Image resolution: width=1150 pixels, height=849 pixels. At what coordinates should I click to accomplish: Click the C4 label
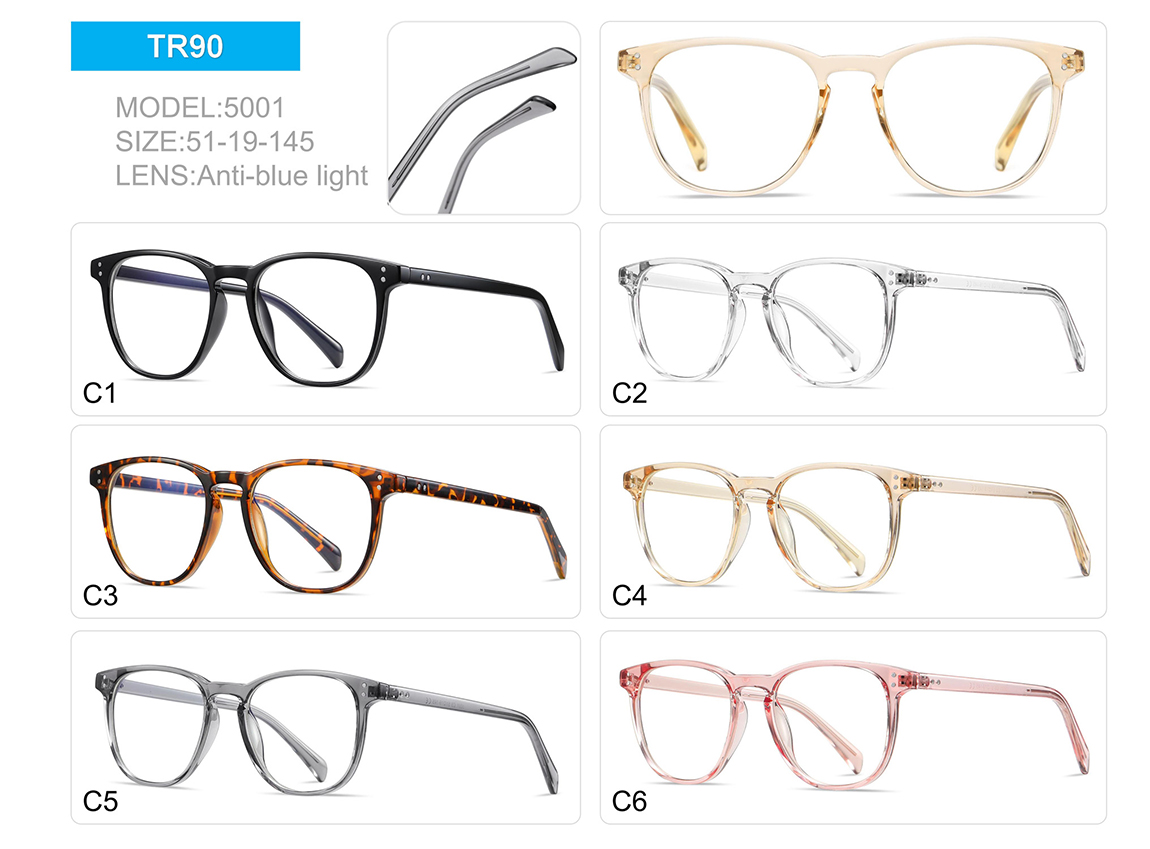point(629,596)
